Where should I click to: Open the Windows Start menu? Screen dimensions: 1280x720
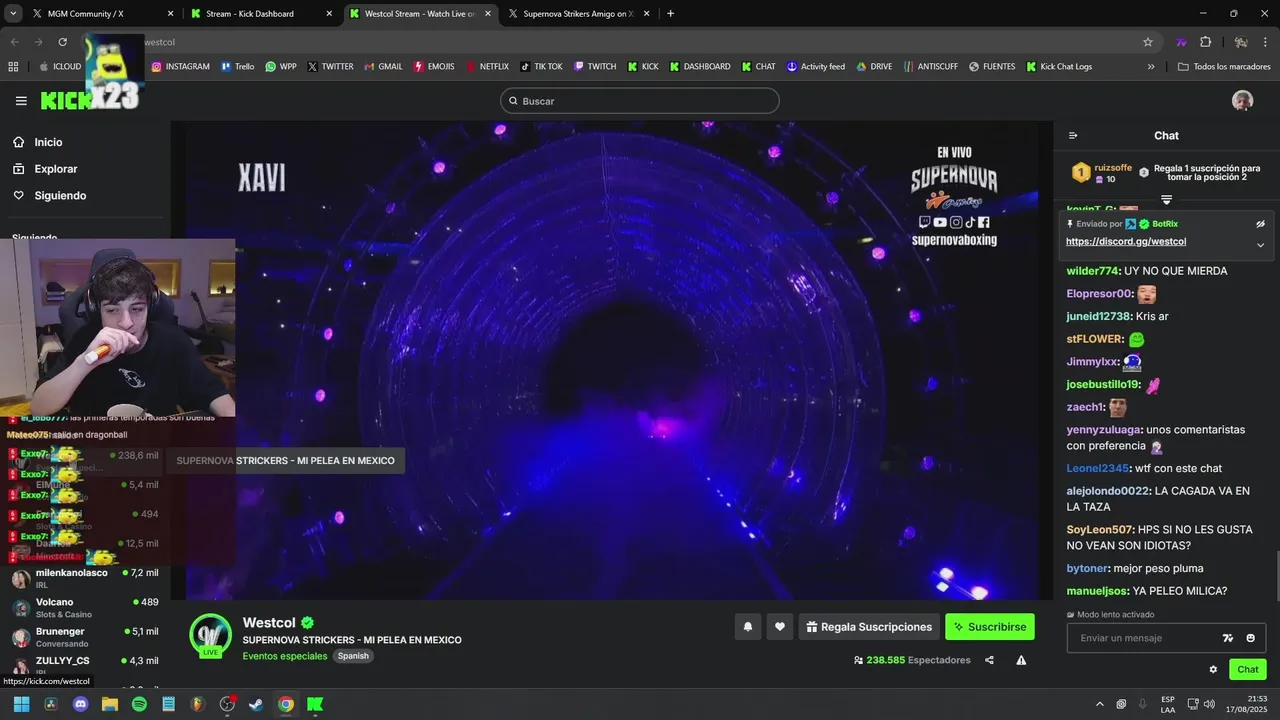point(21,704)
